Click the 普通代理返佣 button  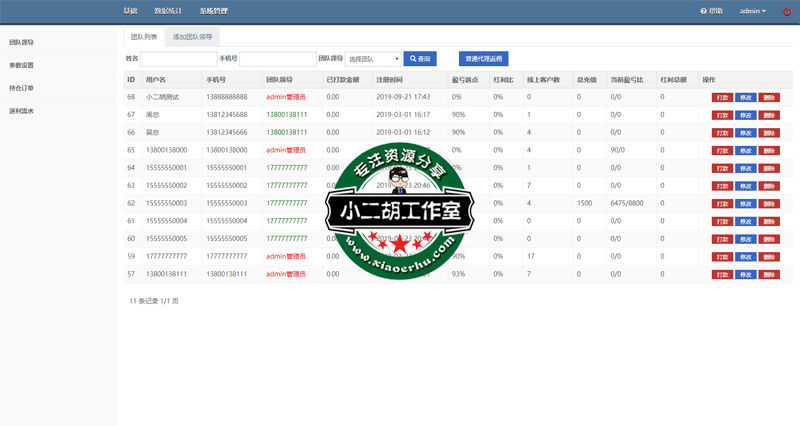click(x=483, y=59)
